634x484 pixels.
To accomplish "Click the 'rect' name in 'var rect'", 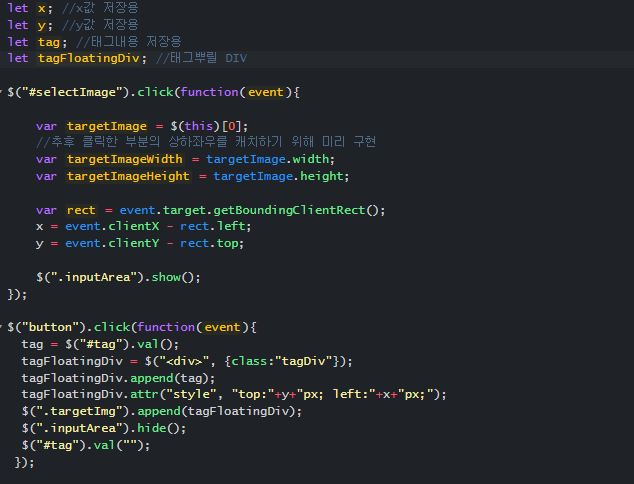I will 81,210.
